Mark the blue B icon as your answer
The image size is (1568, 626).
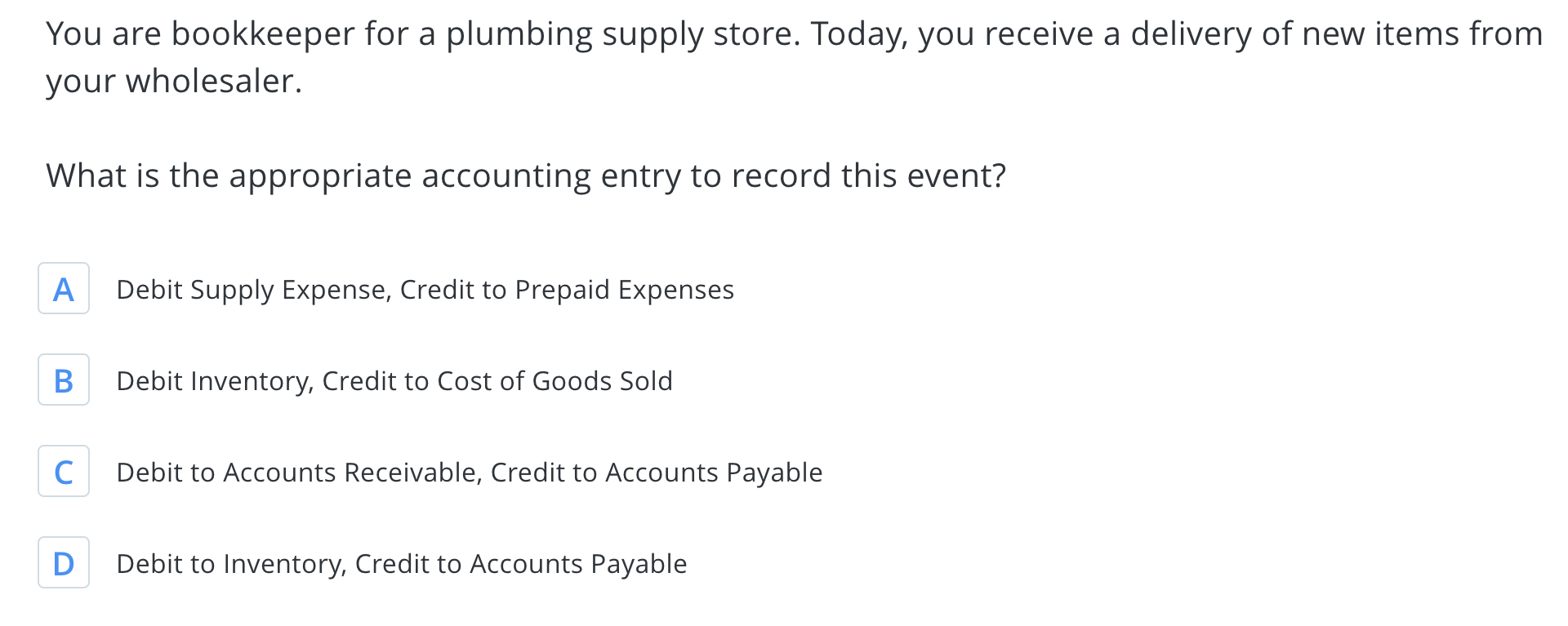click(x=64, y=380)
